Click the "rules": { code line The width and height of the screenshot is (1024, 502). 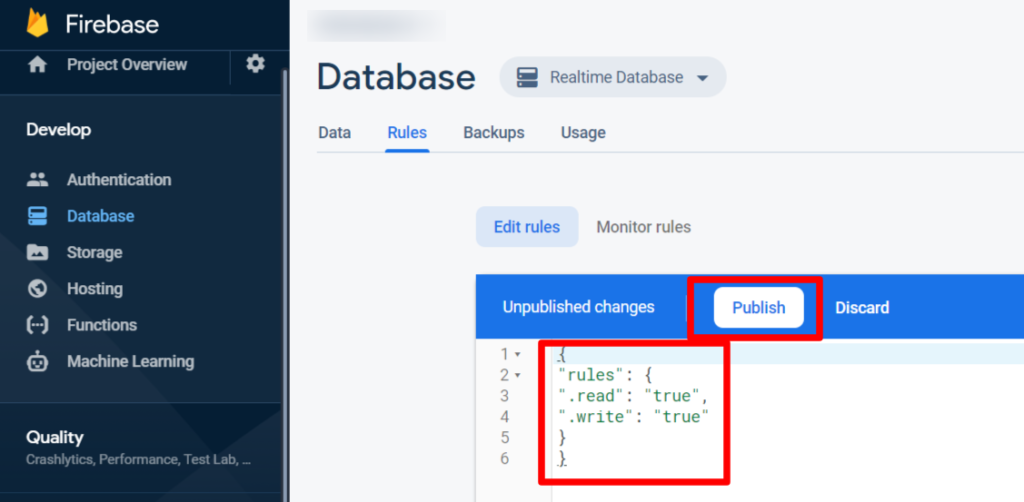point(605,375)
